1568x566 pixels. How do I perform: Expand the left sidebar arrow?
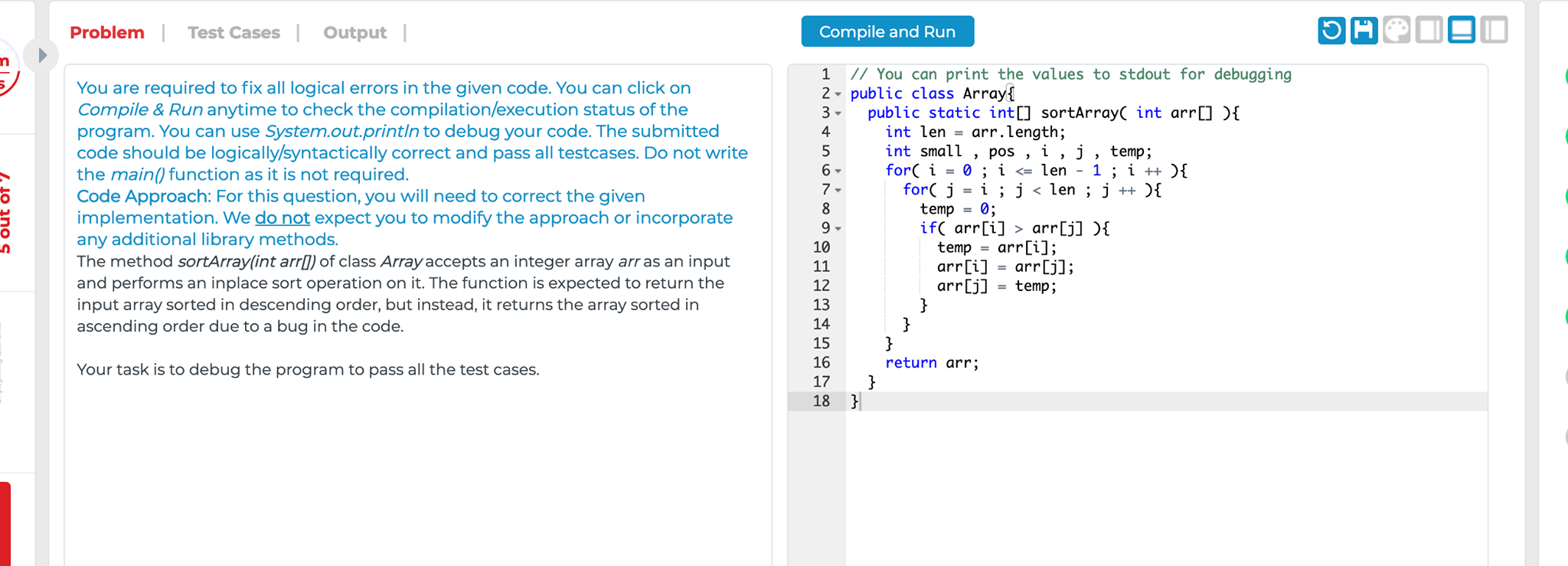pyautogui.click(x=42, y=55)
